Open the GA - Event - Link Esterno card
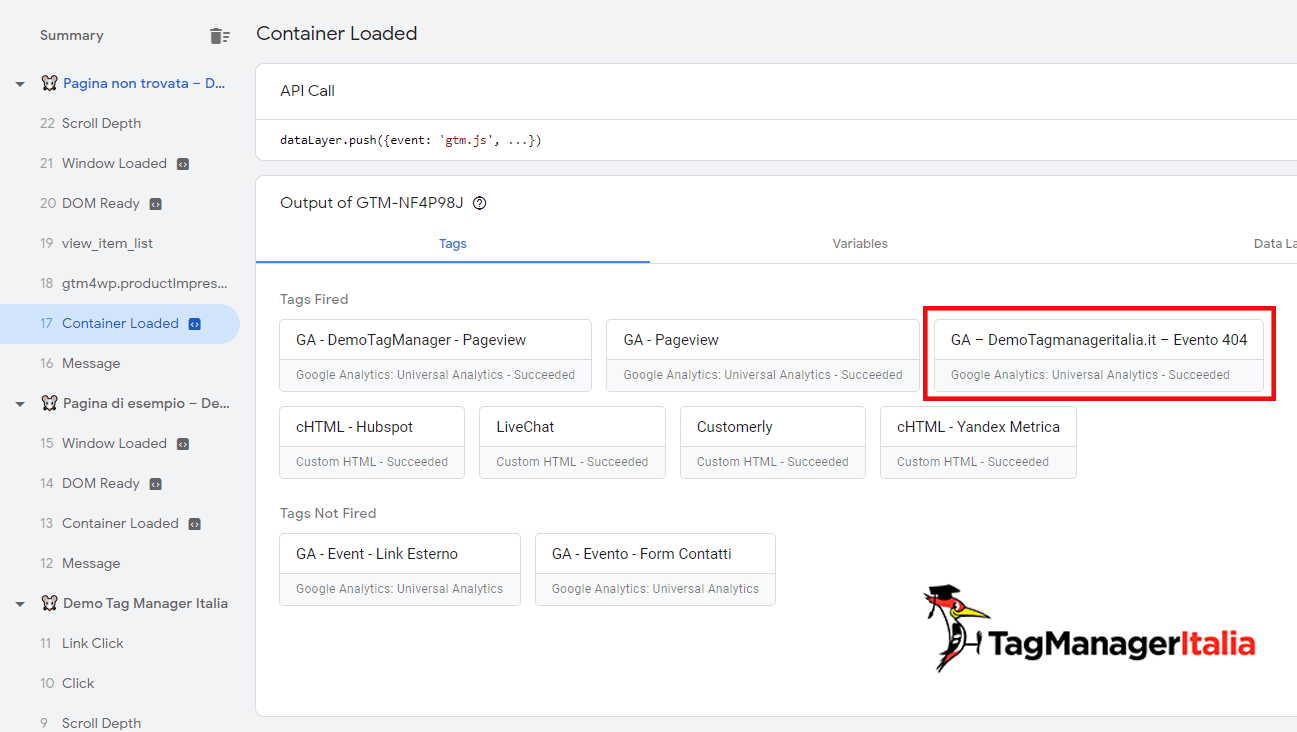The width and height of the screenshot is (1297, 732). (400, 569)
